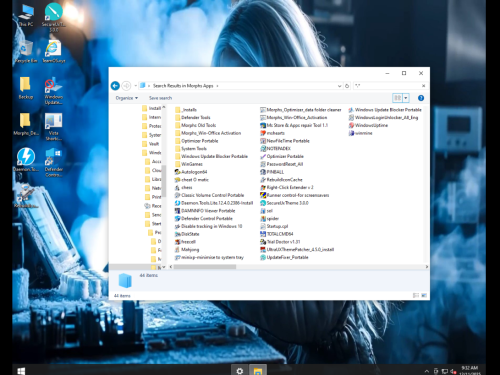Select Runner control for screensavers item
Viewport: 500px width, 375px height.
click(295, 195)
